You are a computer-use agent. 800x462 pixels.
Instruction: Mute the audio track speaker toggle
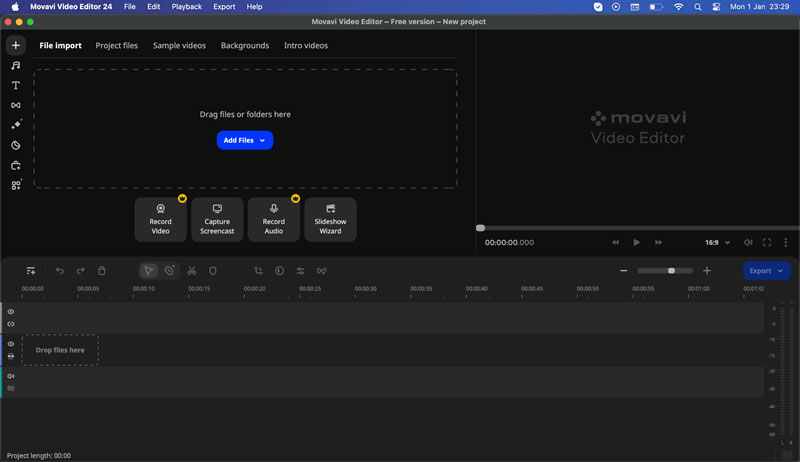click(11, 376)
